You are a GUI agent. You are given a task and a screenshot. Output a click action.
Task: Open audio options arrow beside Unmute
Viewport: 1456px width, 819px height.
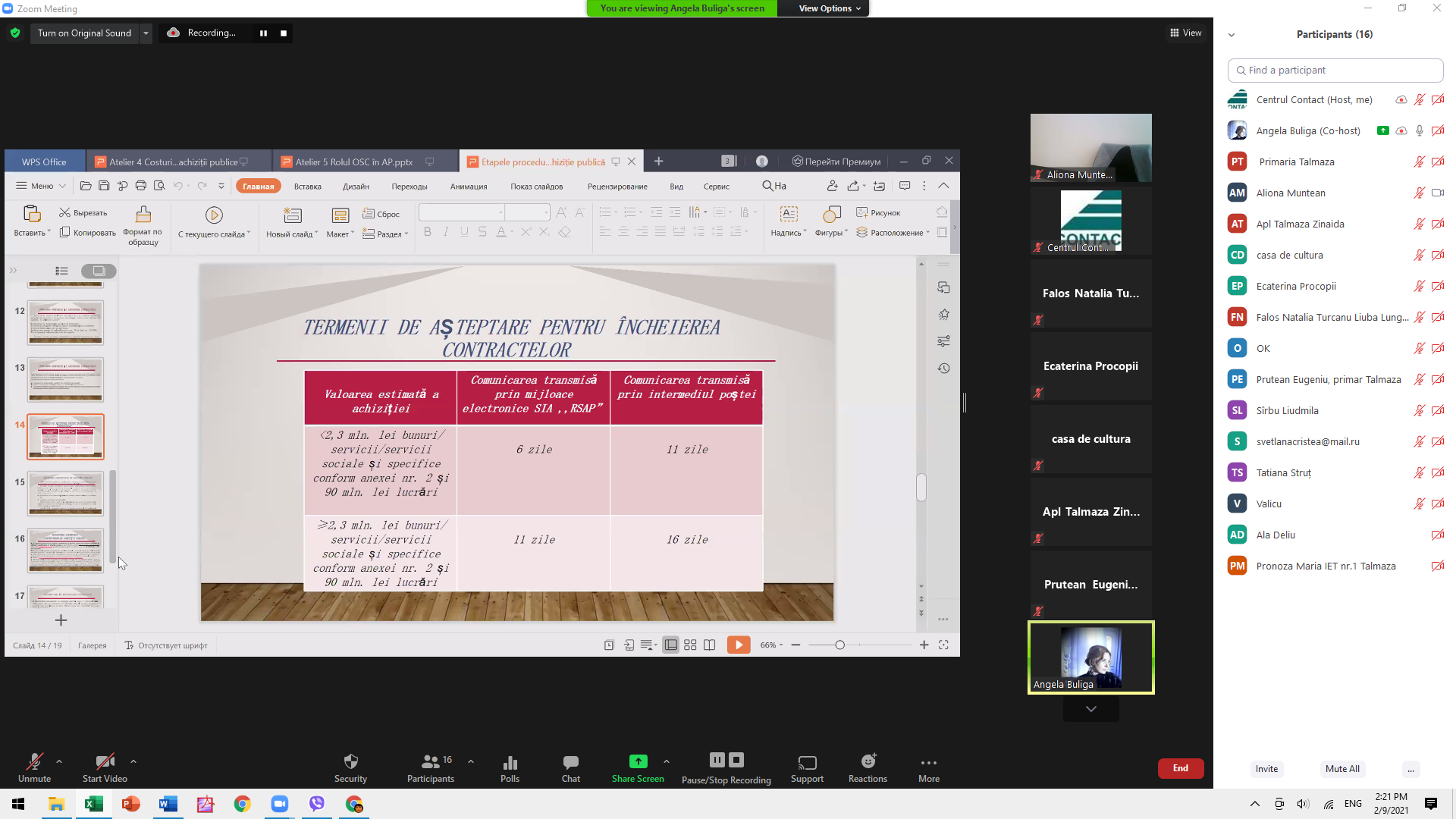click(x=59, y=761)
